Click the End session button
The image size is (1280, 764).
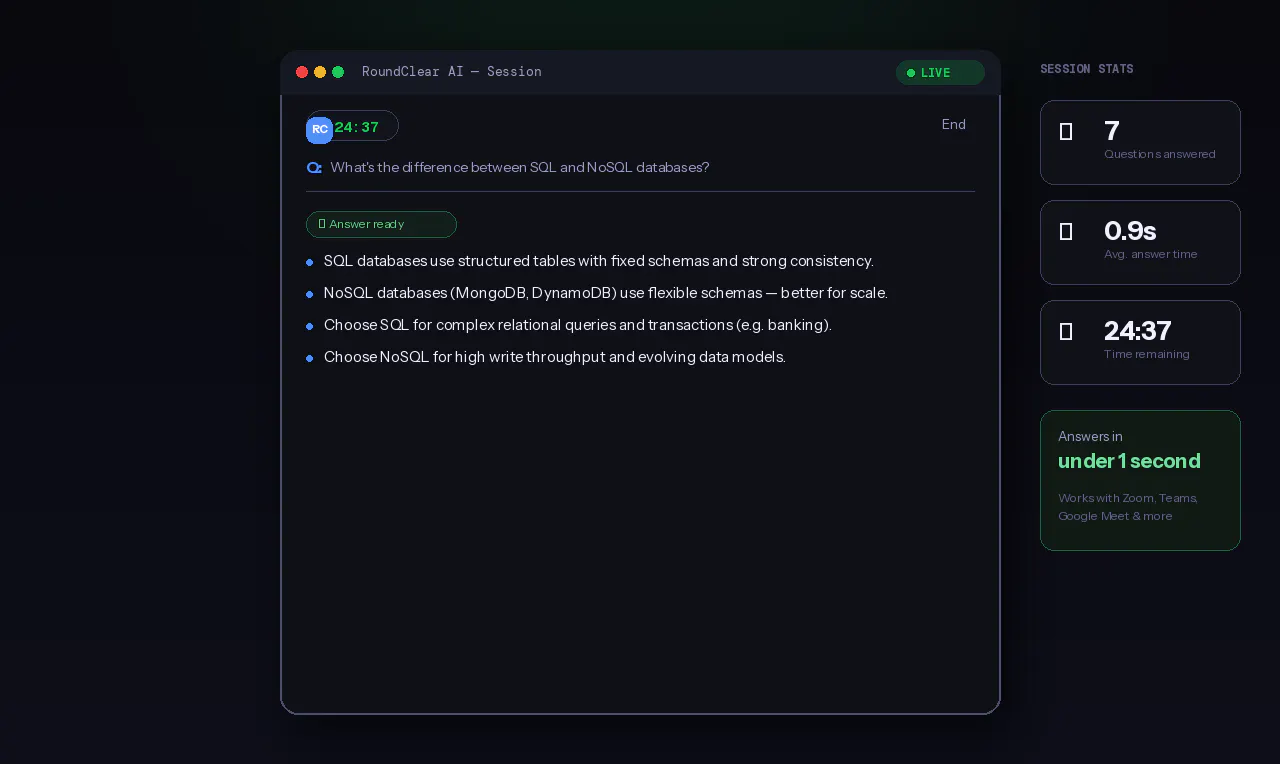(953, 125)
